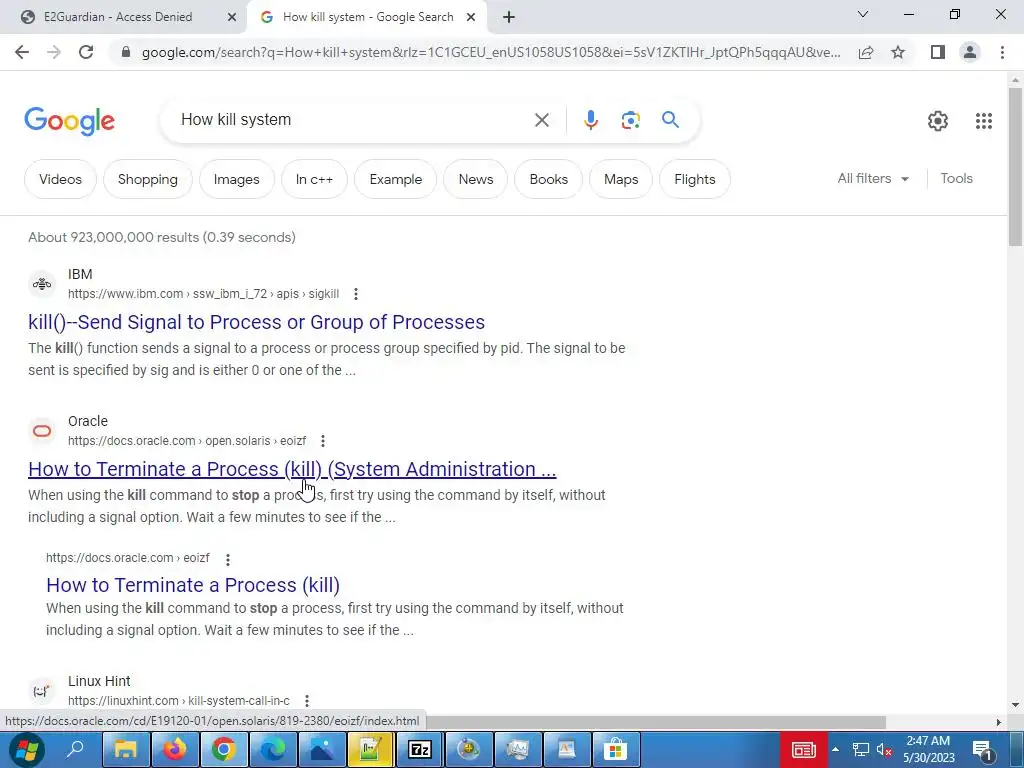This screenshot has height=768, width=1024.
Task: Filter results by Flights
Action: click(695, 179)
